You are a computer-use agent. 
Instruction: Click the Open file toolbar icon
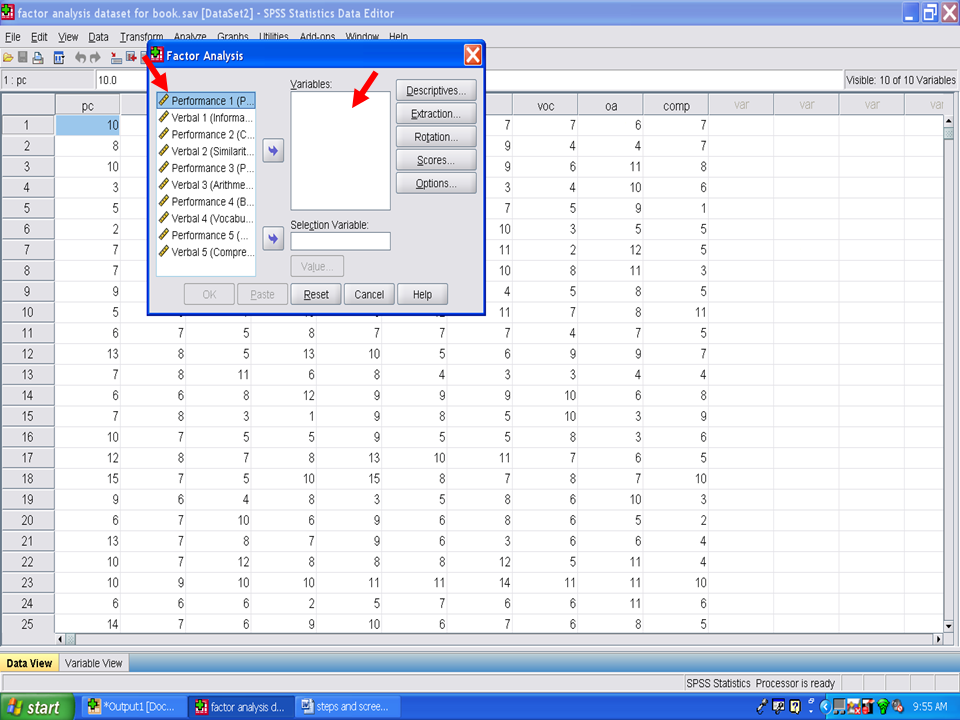pyautogui.click(x=8, y=57)
